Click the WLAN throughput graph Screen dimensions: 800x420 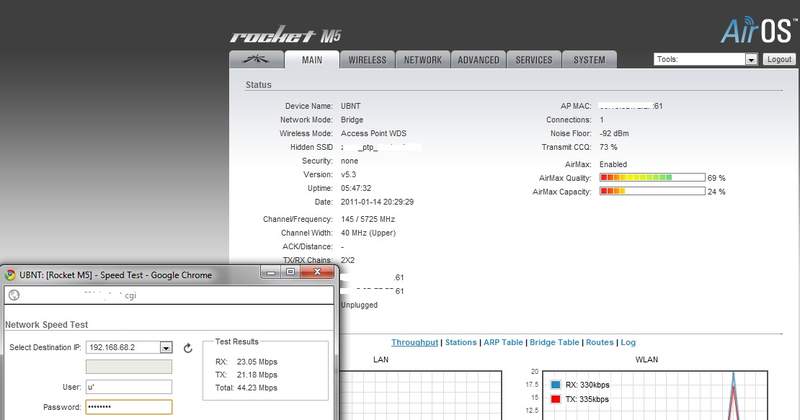click(655, 396)
